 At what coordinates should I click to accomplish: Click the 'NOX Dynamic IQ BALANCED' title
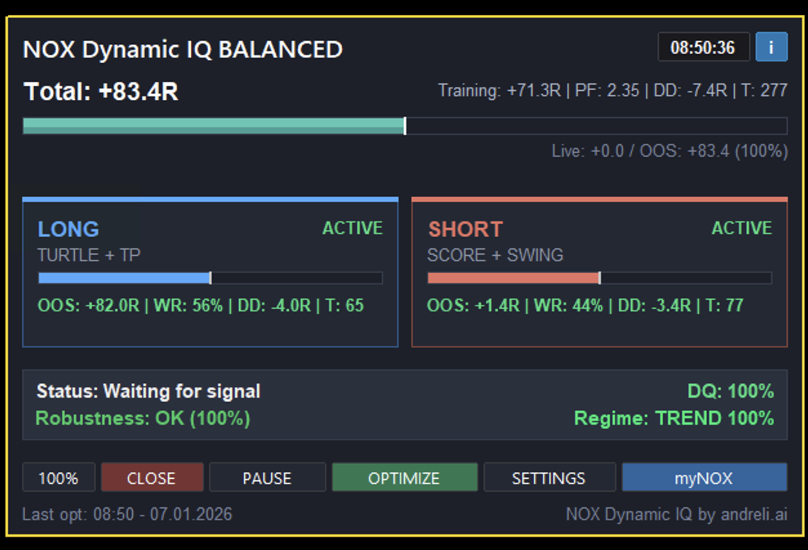183,49
